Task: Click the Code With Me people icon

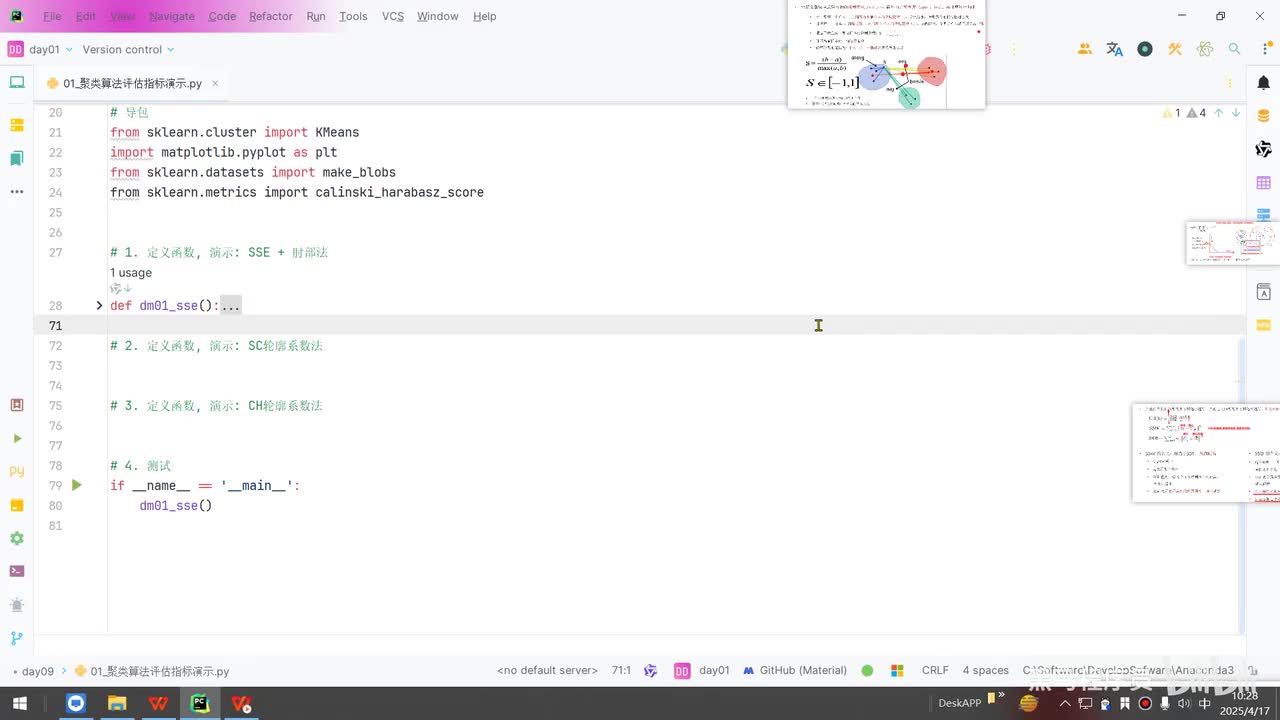Action: click(1085, 49)
